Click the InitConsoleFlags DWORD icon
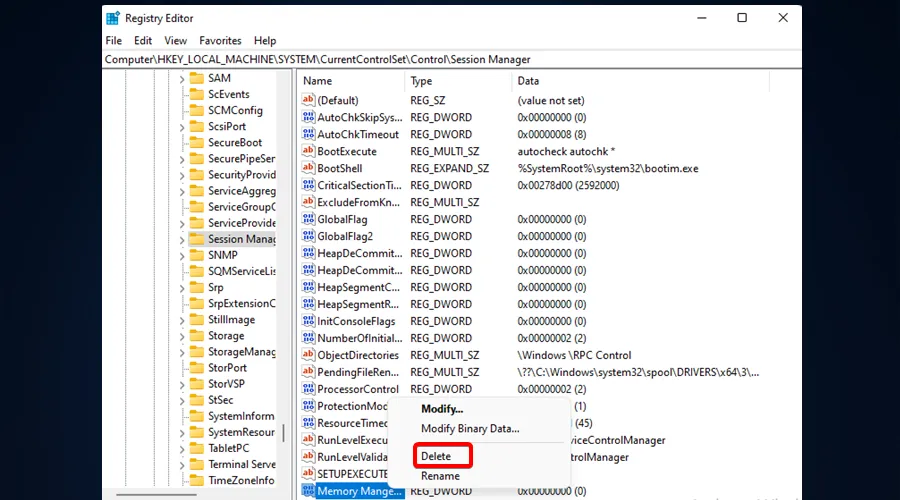The height and width of the screenshot is (500, 900). [308, 321]
